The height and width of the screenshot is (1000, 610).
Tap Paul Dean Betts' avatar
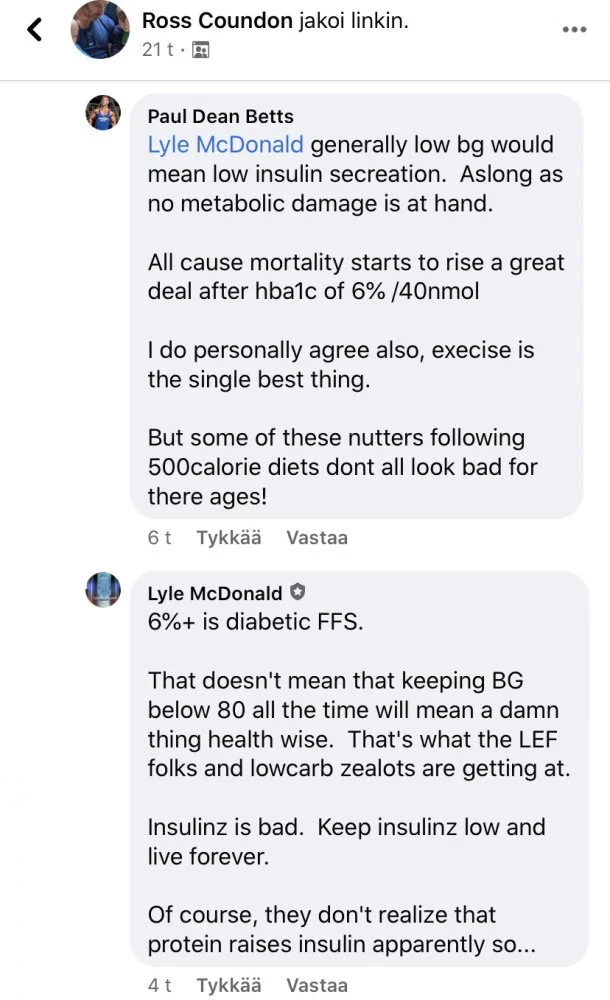(104, 113)
